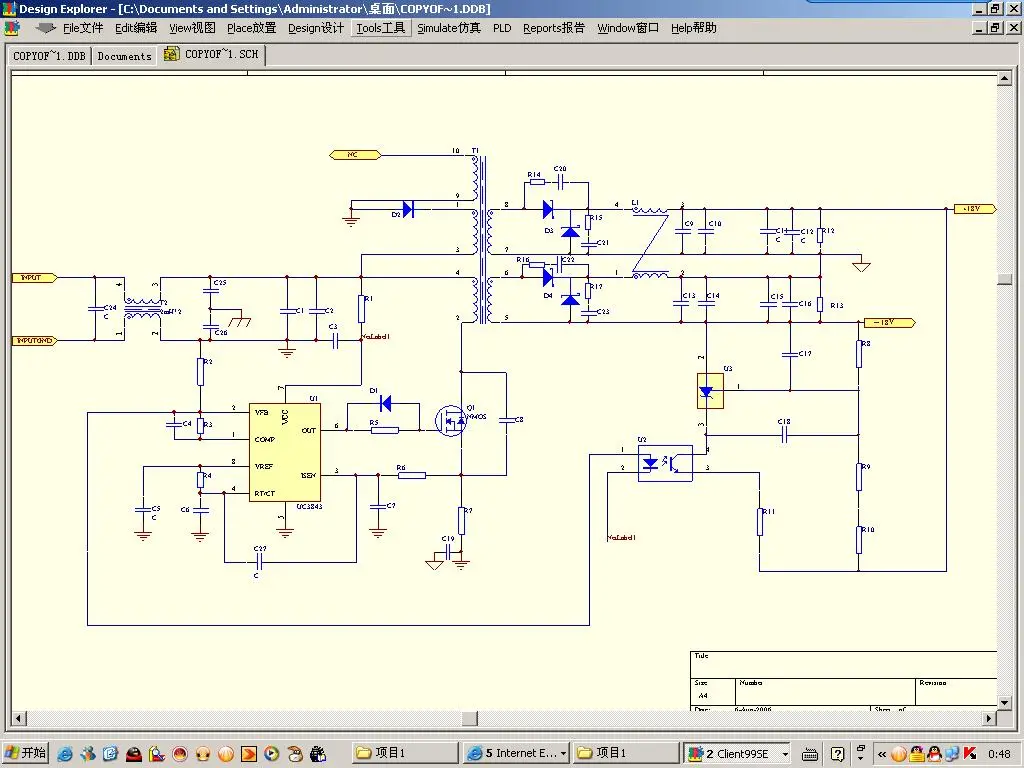Click the schematic sheet icon on the COPYOF~1.SCH tab
The height and width of the screenshot is (768, 1024).
coord(172,54)
